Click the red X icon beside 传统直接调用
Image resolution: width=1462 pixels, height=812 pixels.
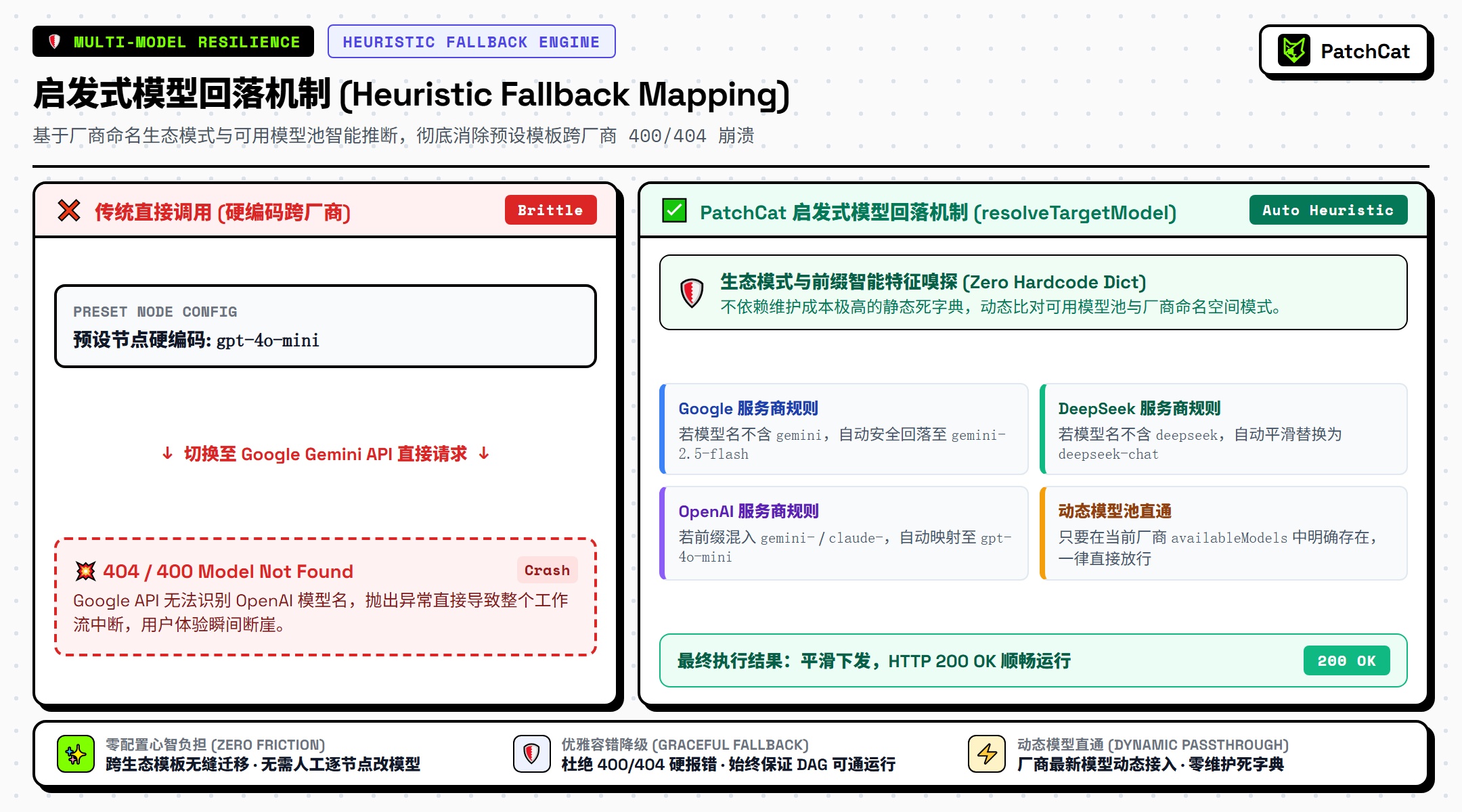[x=69, y=210]
